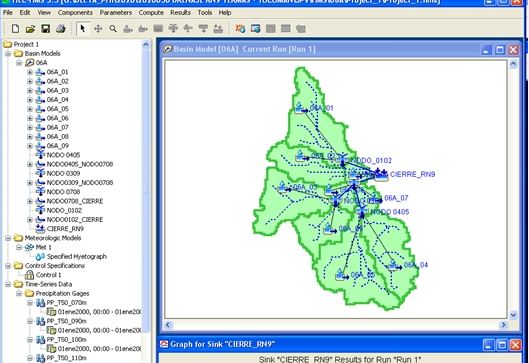This screenshot has width=529, height=363.
Task: Select NODO 0708 in the tree
Action: click(63, 192)
